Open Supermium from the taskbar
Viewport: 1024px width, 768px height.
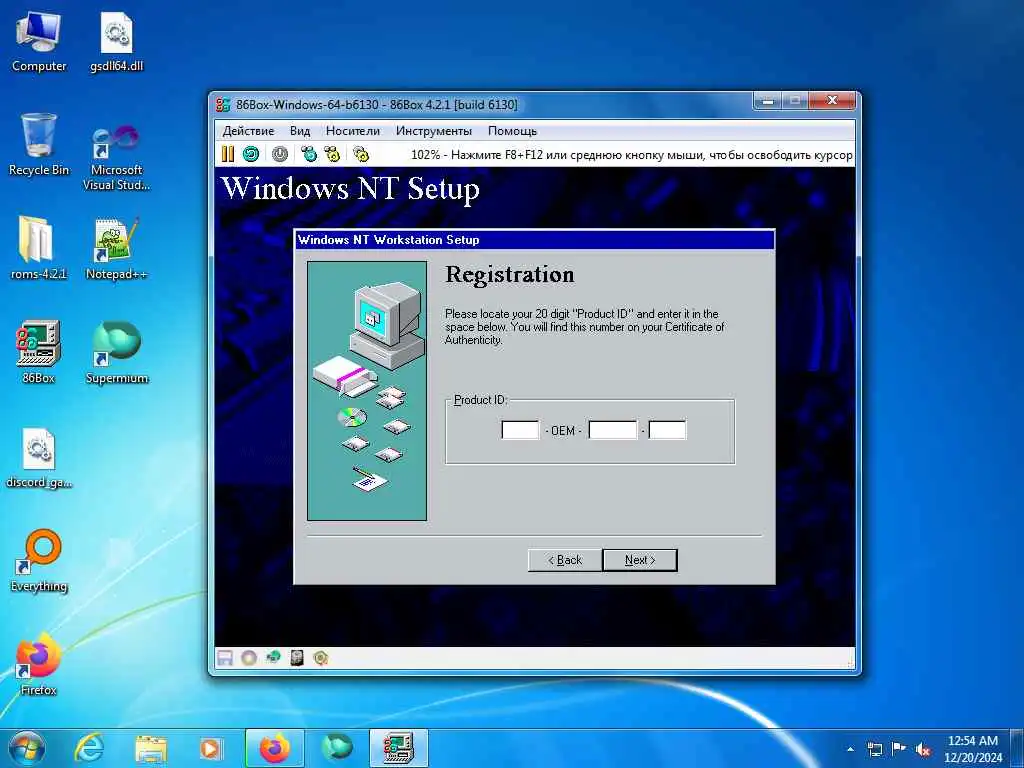336,748
